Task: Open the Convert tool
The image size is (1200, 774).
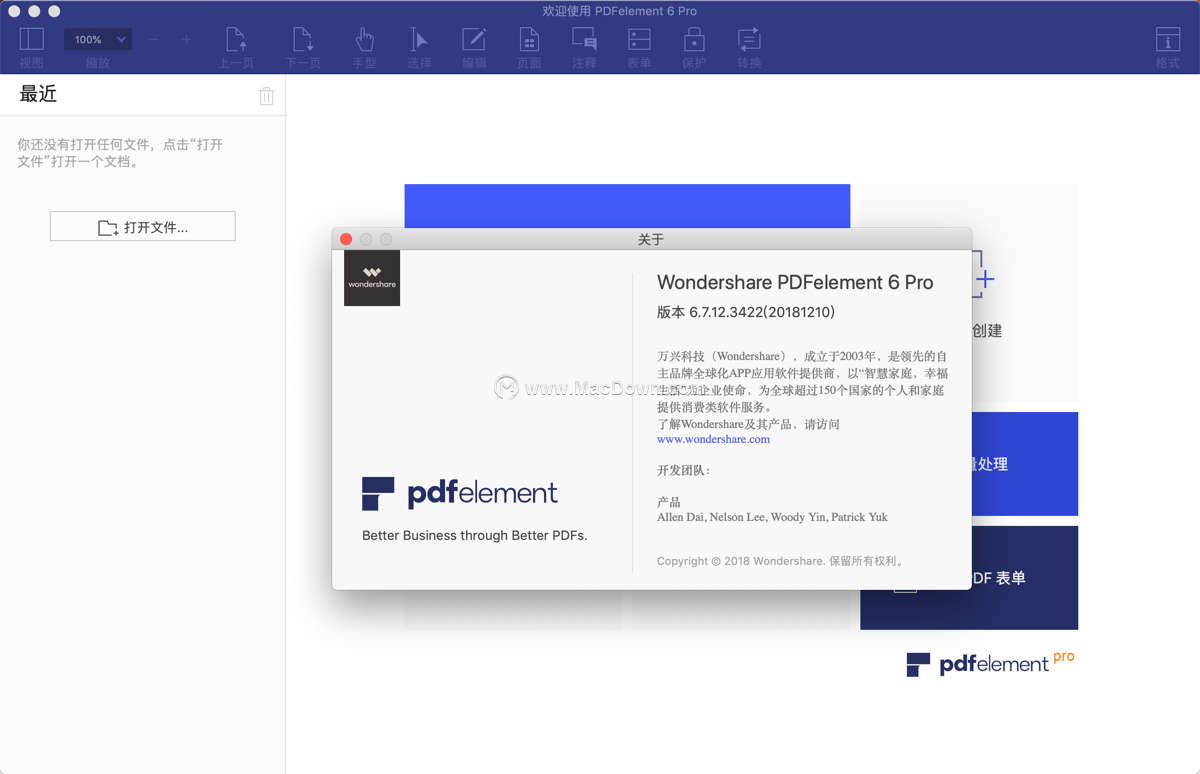Action: 749,40
